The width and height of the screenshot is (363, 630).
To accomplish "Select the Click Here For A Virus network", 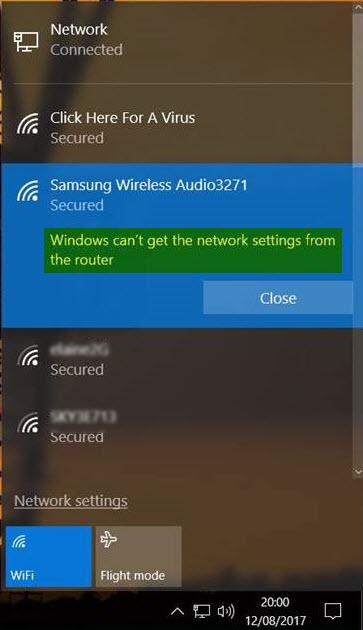I will coord(177,128).
